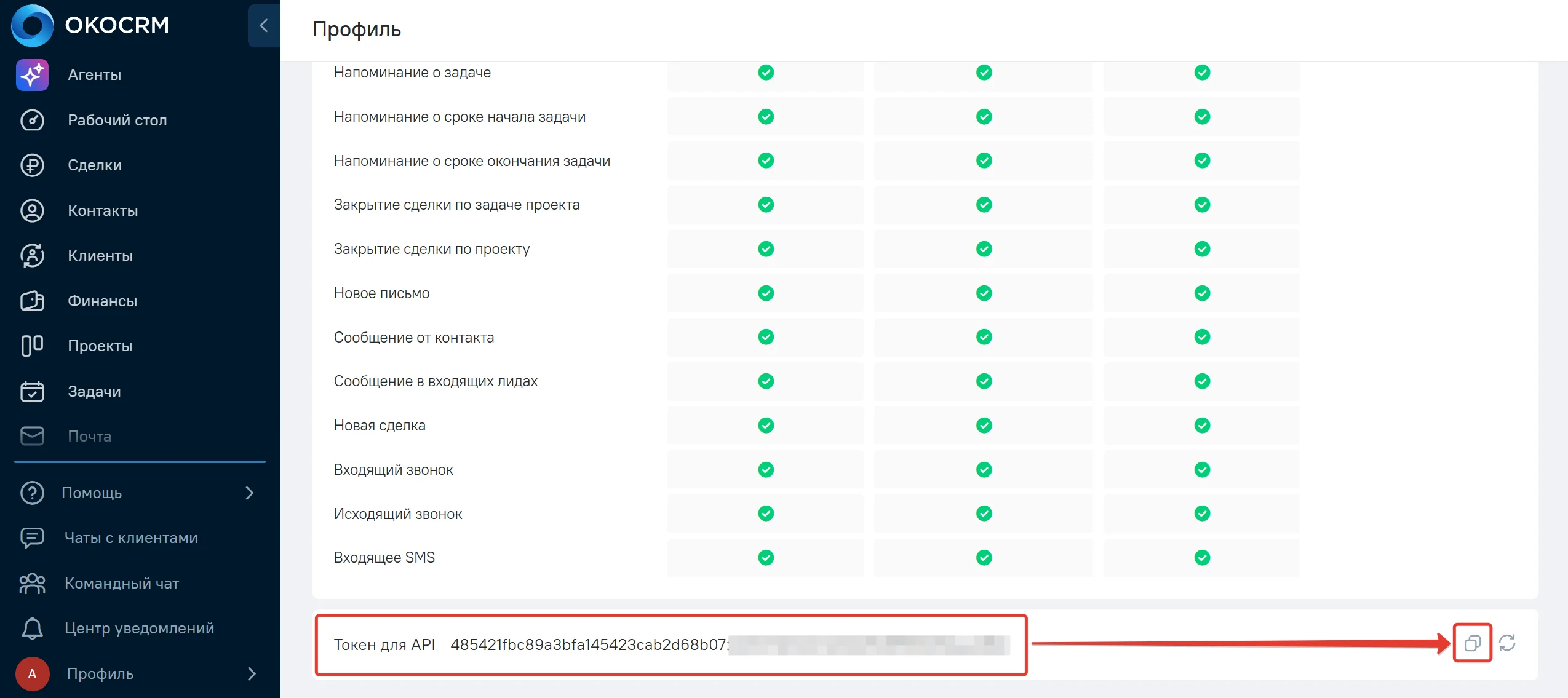1568x698 pixels.
Task: Click the Сделки ruble icon
Action: click(x=32, y=165)
